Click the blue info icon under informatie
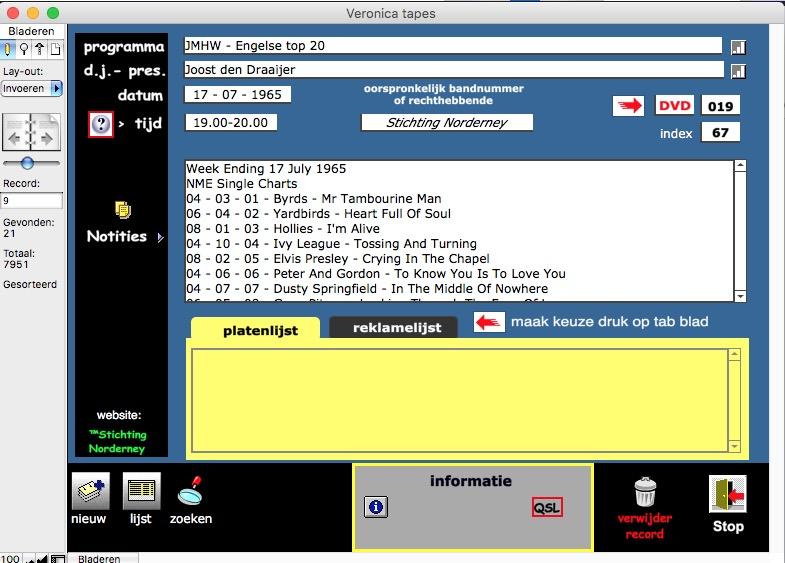 [375, 507]
